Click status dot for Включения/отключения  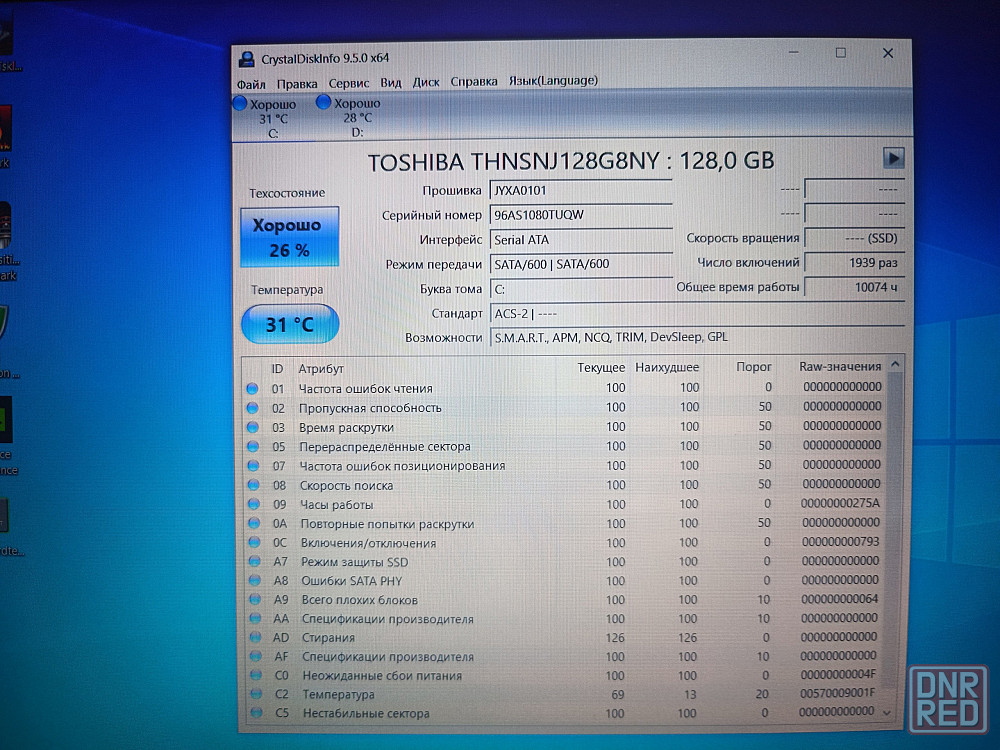[254, 543]
